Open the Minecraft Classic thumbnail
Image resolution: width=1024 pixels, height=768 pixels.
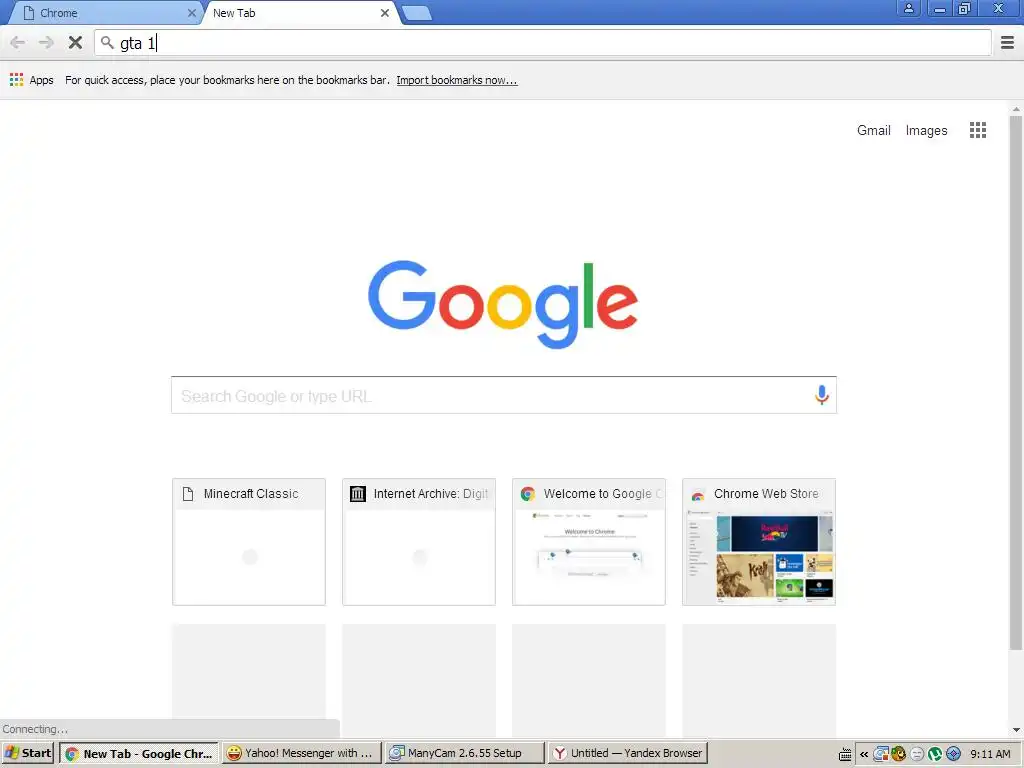[x=249, y=542]
